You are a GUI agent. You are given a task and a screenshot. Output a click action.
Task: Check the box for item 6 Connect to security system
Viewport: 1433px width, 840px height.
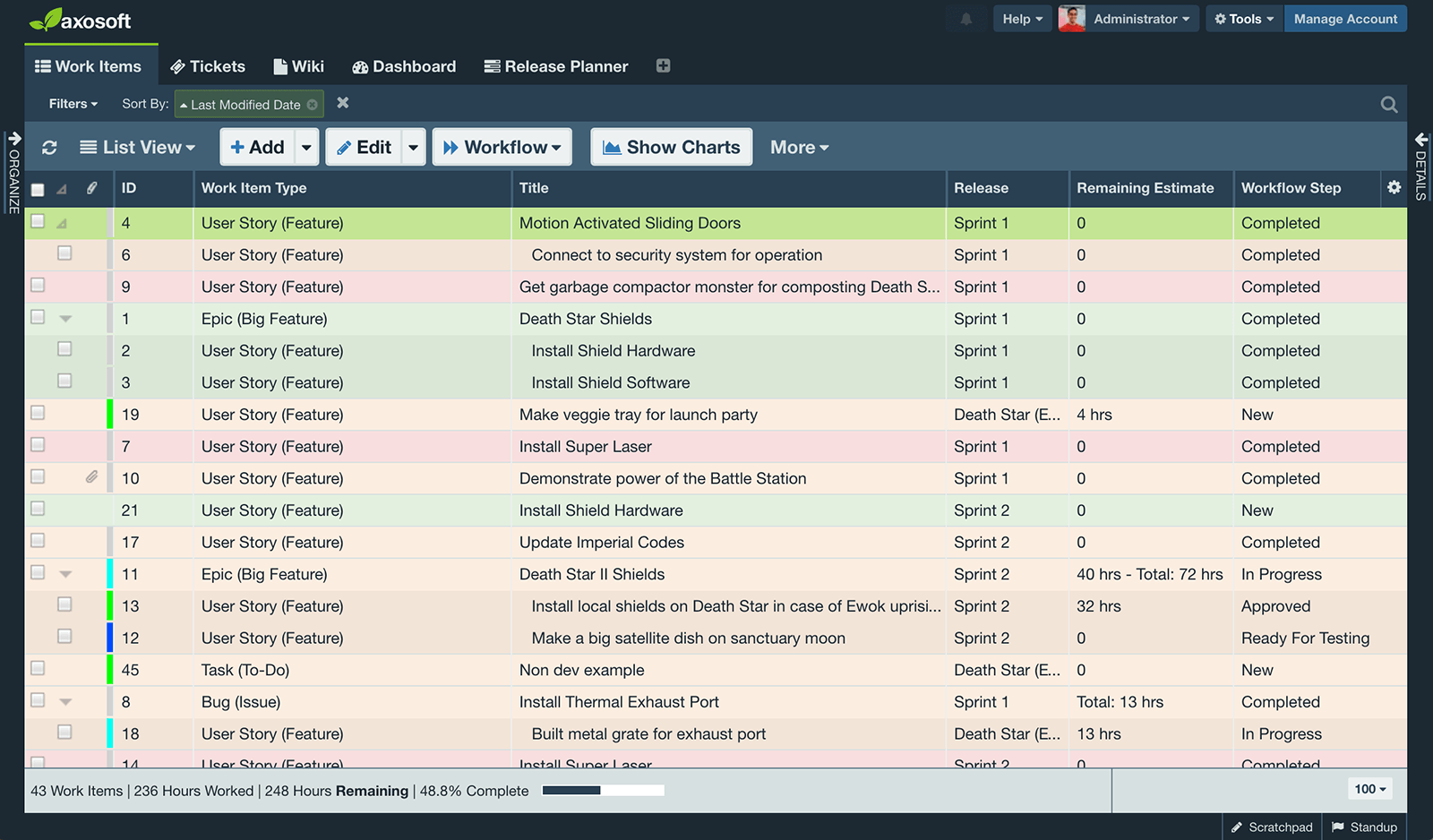[64, 253]
